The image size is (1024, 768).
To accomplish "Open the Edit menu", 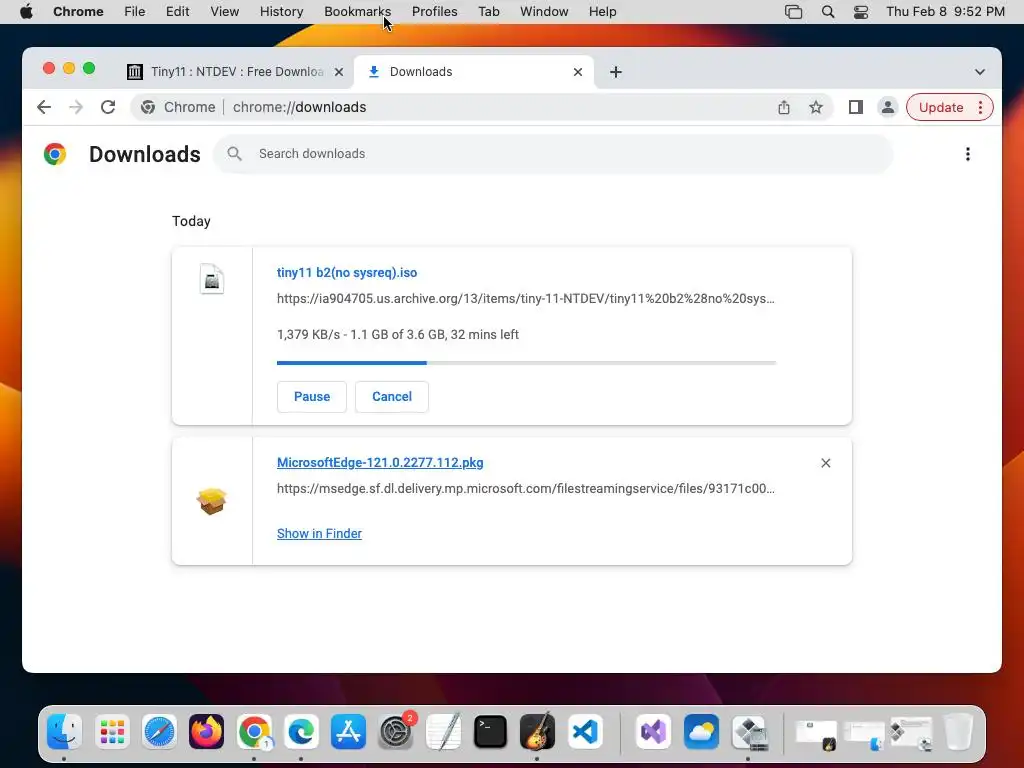I will point(177,12).
